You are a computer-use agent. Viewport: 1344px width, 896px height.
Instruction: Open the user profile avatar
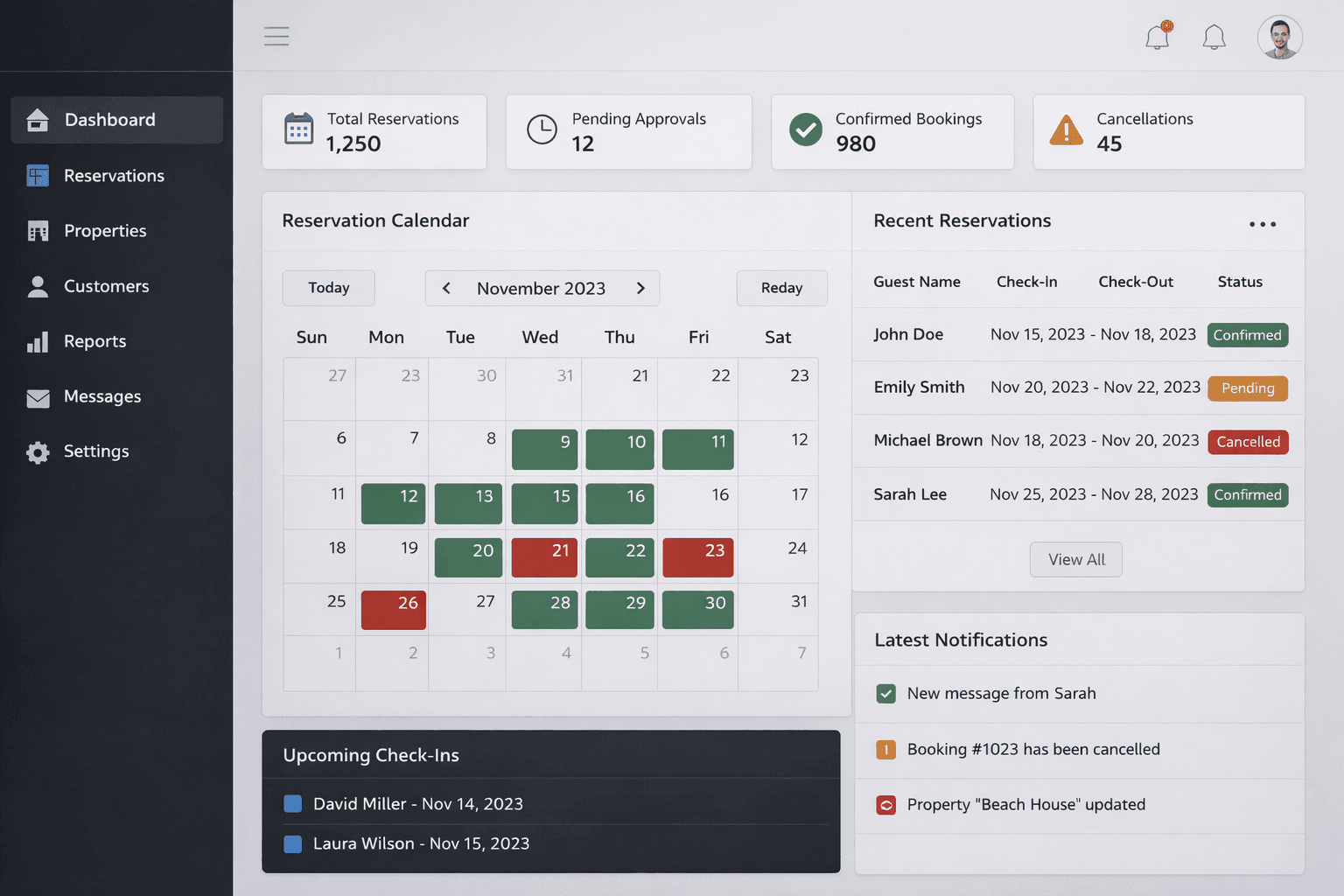click(x=1279, y=38)
